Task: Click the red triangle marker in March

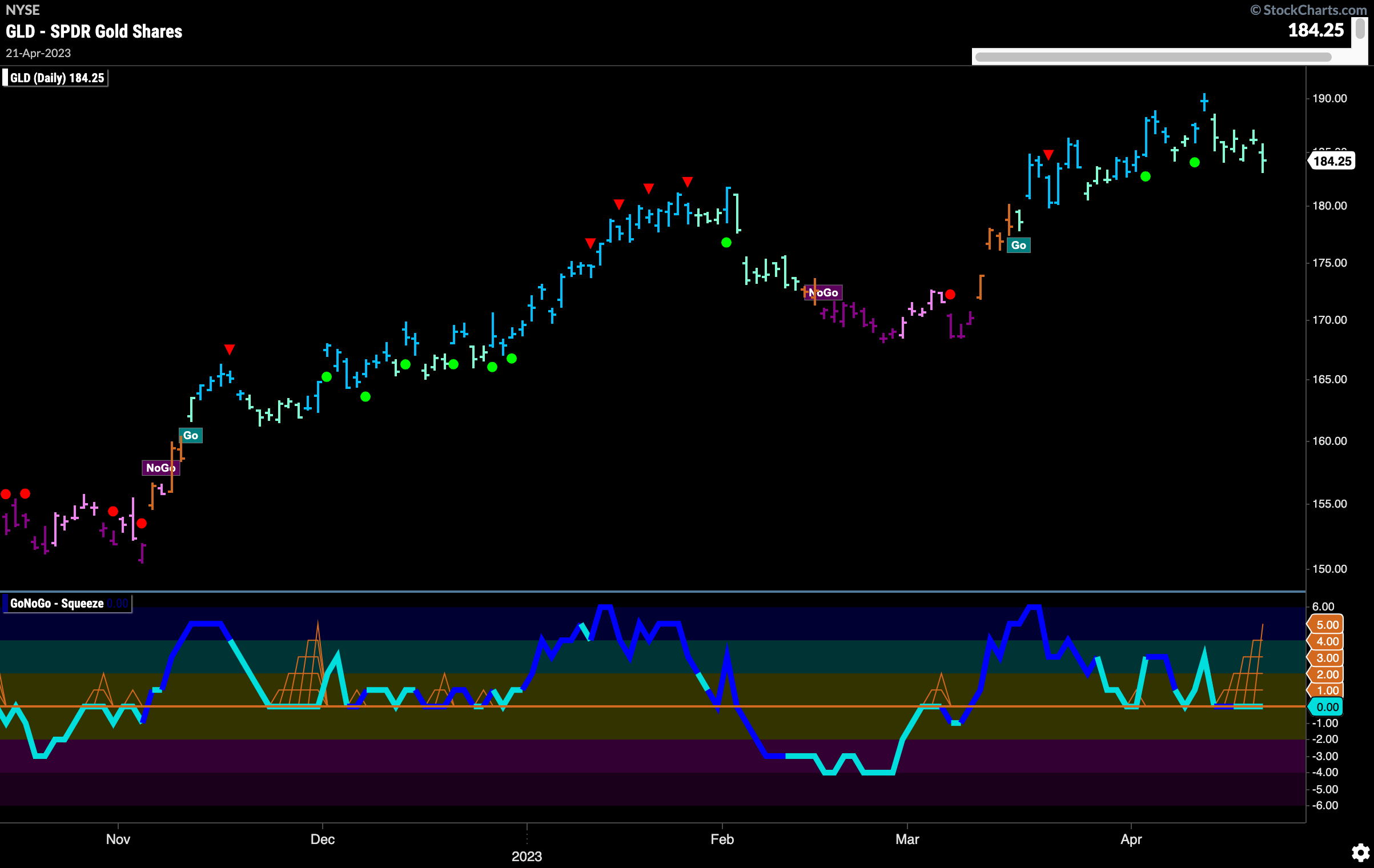Action: tap(1048, 154)
